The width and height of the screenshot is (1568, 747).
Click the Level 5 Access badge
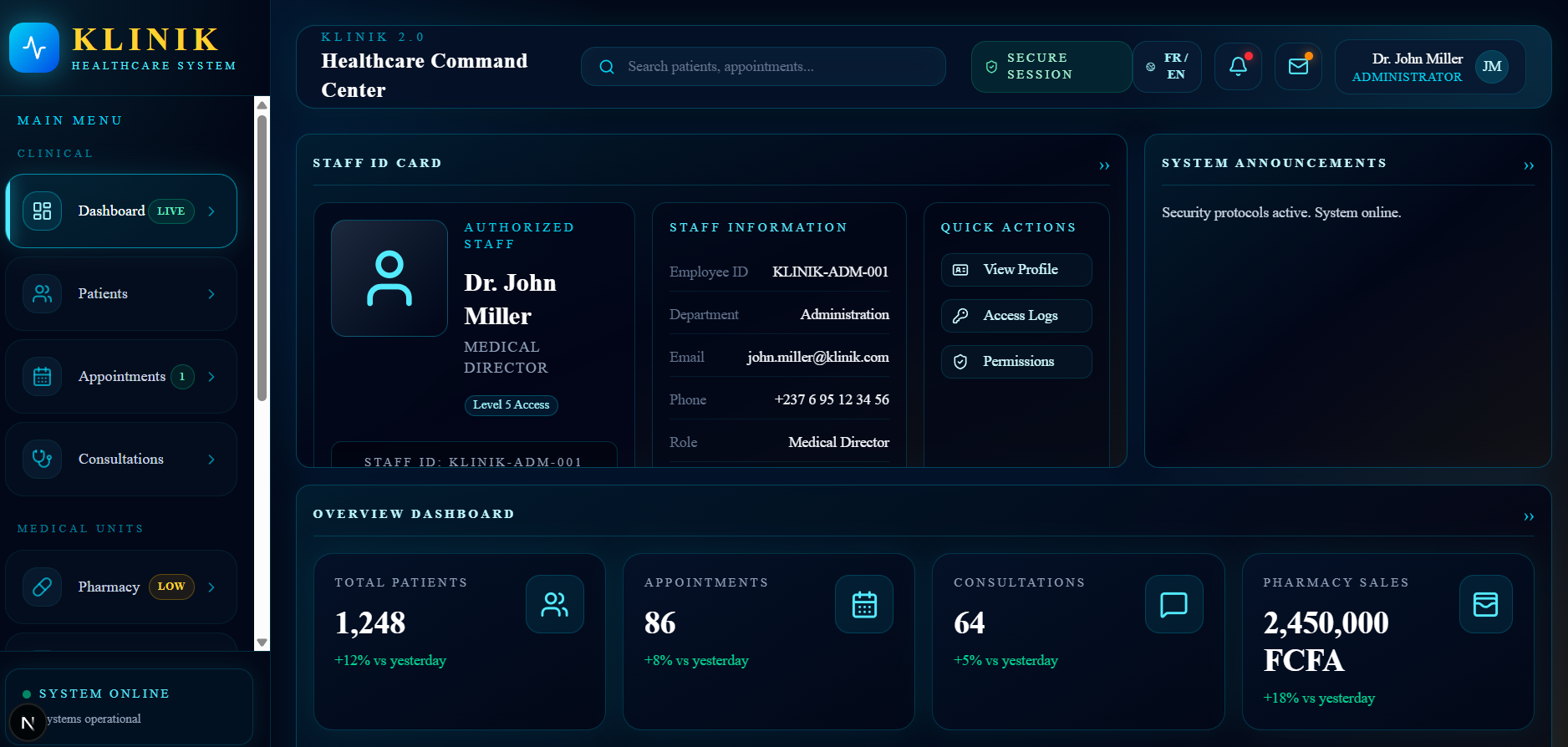click(x=511, y=405)
